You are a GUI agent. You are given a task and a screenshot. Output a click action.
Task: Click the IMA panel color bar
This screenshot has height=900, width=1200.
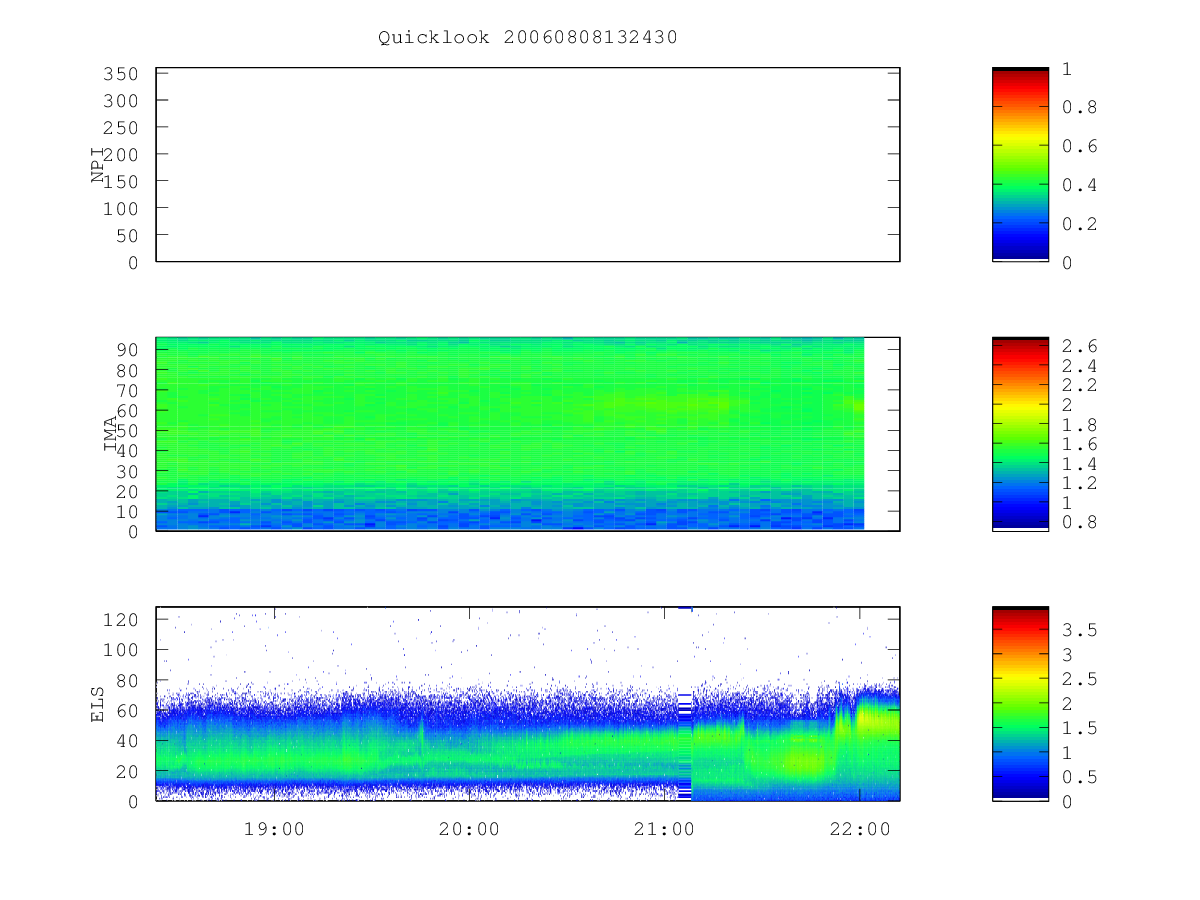point(1020,434)
